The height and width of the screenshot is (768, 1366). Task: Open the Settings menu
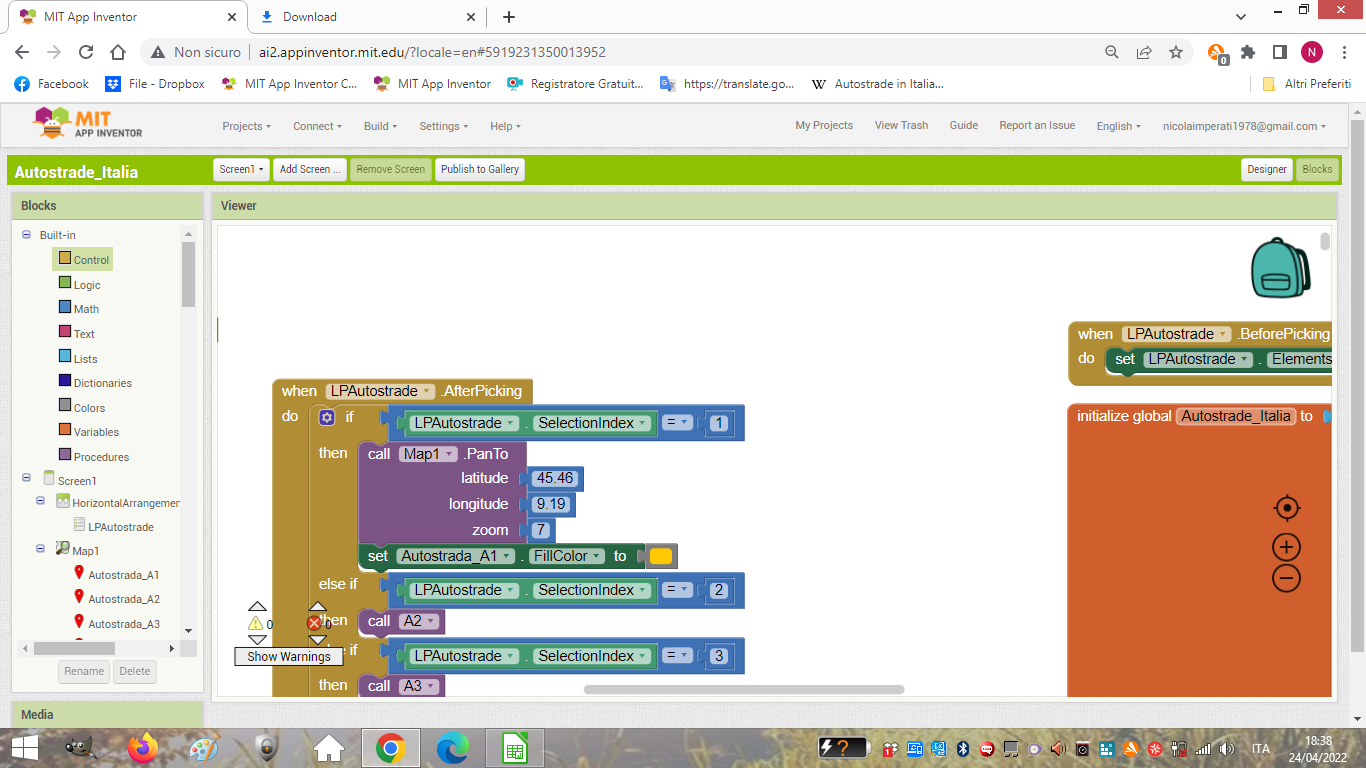(444, 126)
